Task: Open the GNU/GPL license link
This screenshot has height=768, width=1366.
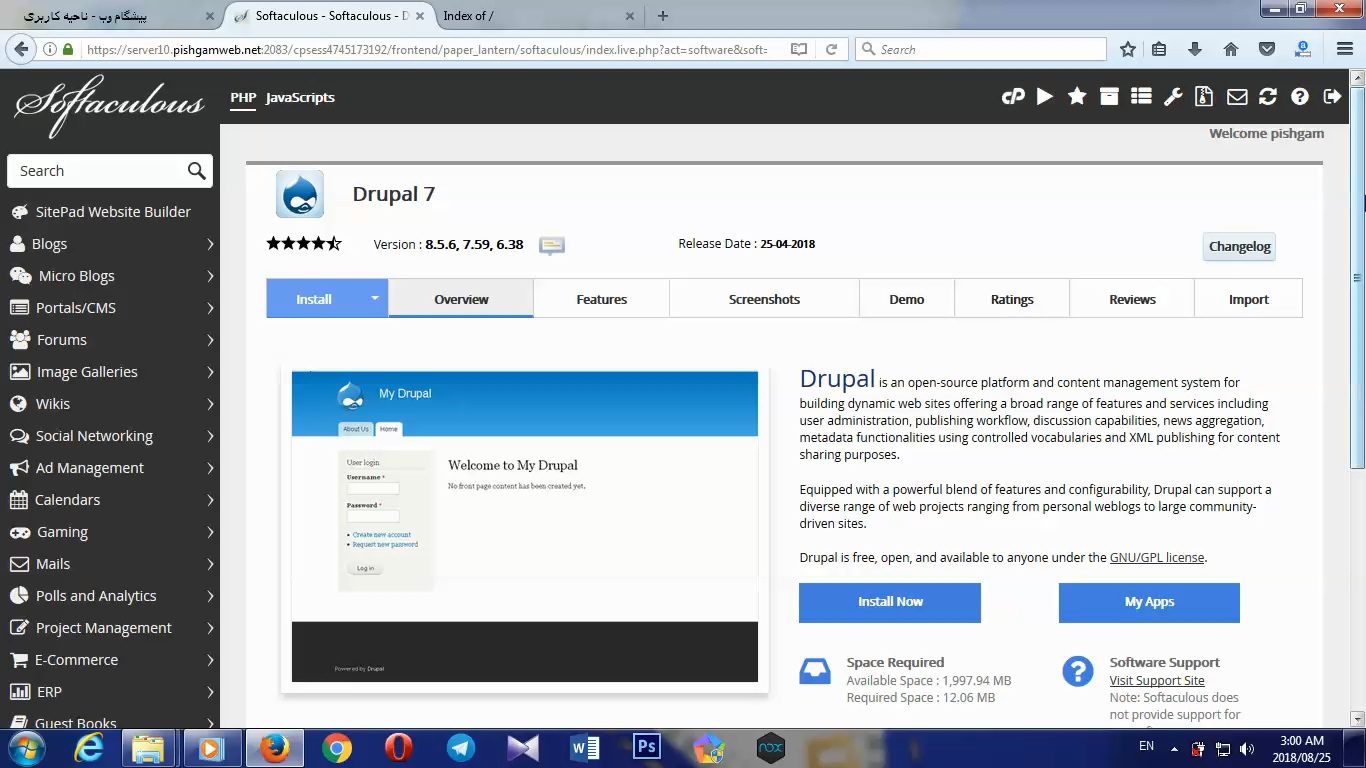Action: 1157,557
